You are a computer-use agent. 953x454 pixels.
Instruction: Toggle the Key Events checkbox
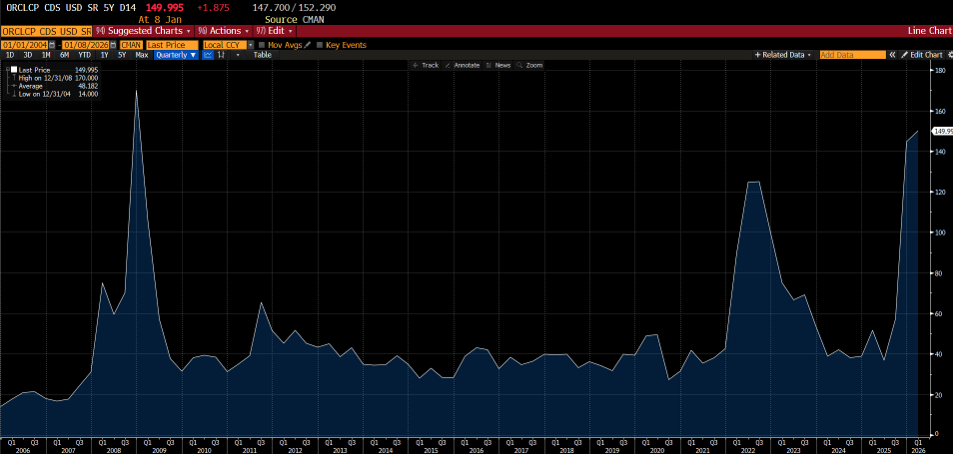[x=319, y=45]
